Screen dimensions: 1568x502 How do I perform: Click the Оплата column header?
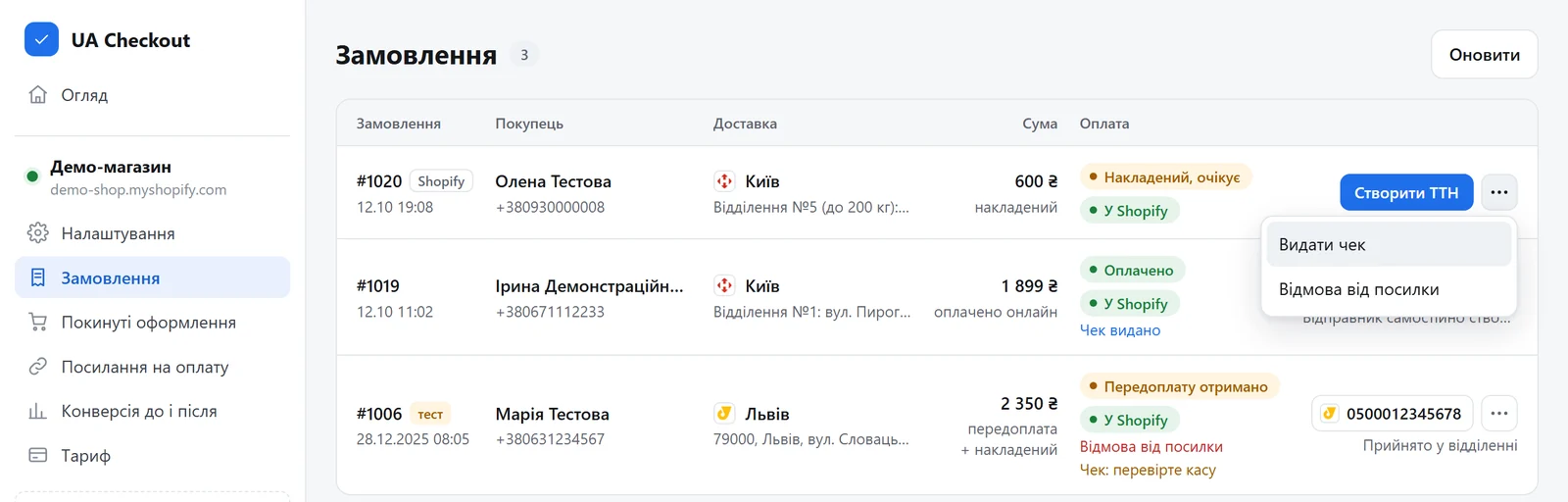1104,124
